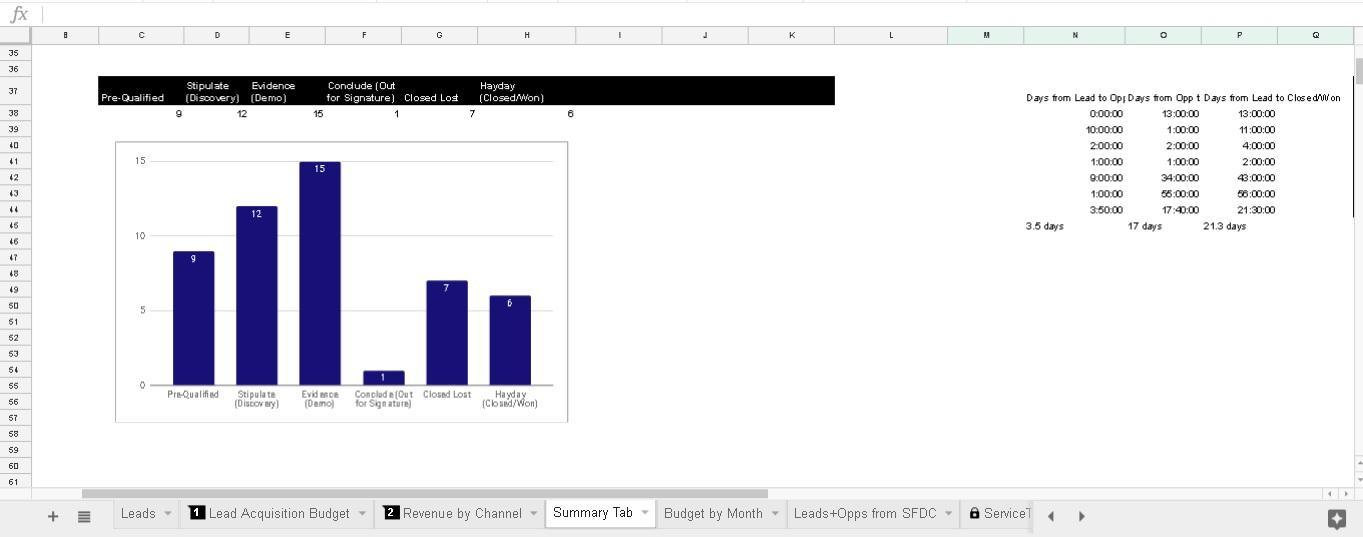1363x537 pixels.
Task: Switch to Lead Acquisition Budget sheet
Action: tap(278, 513)
